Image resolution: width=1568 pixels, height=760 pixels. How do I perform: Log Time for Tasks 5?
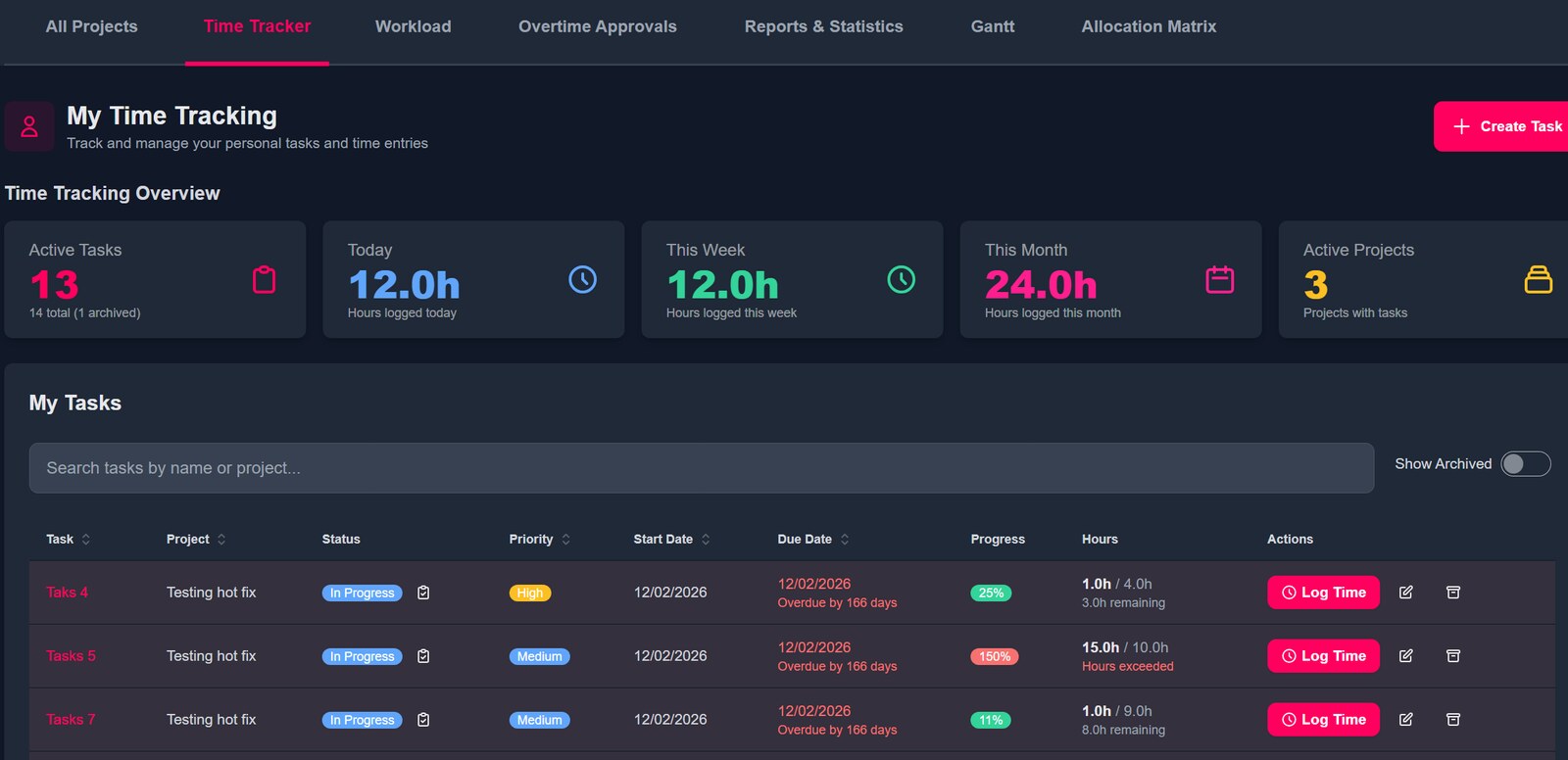tap(1323, 656)
